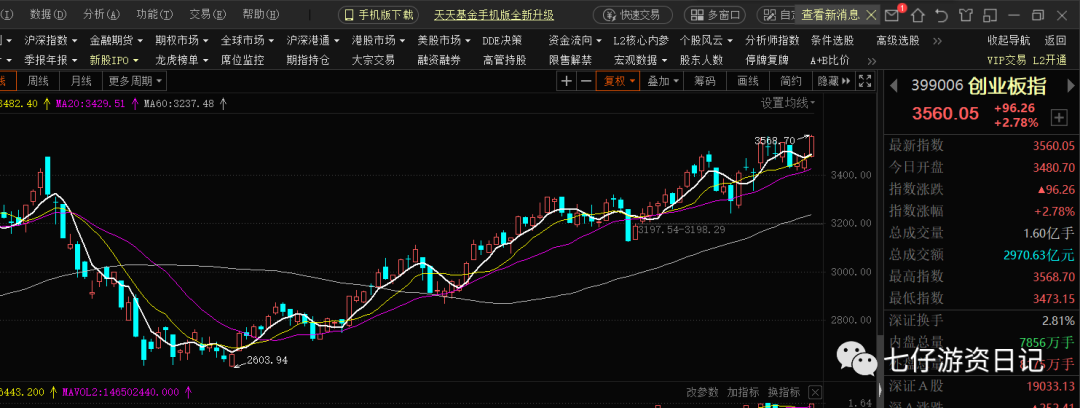This screenshot has width=1080, height=408.
Task: Open 大宗交易 block trades page
Action: pyautogui.click(x=373, y=61)
